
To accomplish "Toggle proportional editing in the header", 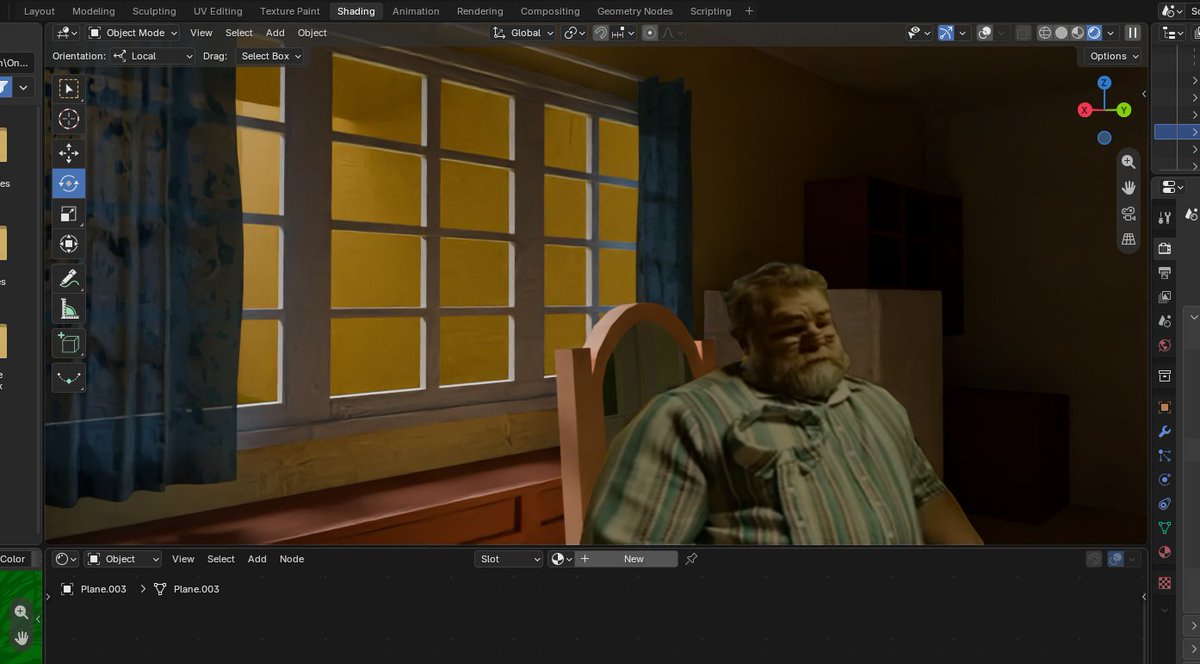I will [x=650, y=33].
